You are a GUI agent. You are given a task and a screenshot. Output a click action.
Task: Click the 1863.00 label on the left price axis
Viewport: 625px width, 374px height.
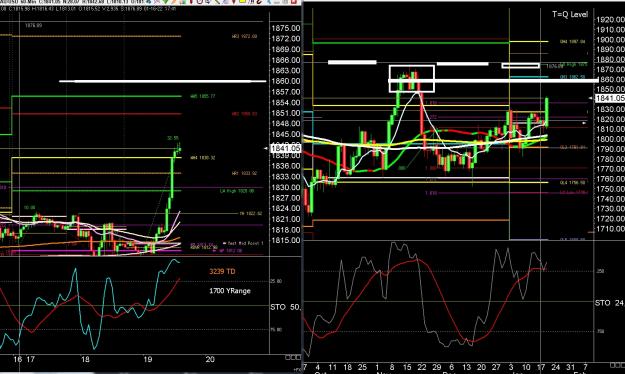click(x=286, y=71)
